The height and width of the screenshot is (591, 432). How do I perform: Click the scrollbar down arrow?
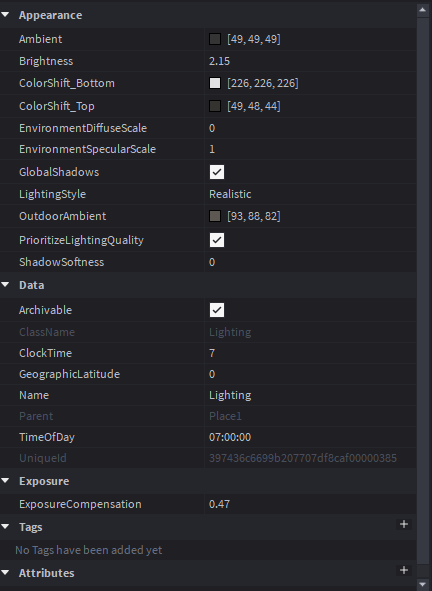tap(423, 585)
